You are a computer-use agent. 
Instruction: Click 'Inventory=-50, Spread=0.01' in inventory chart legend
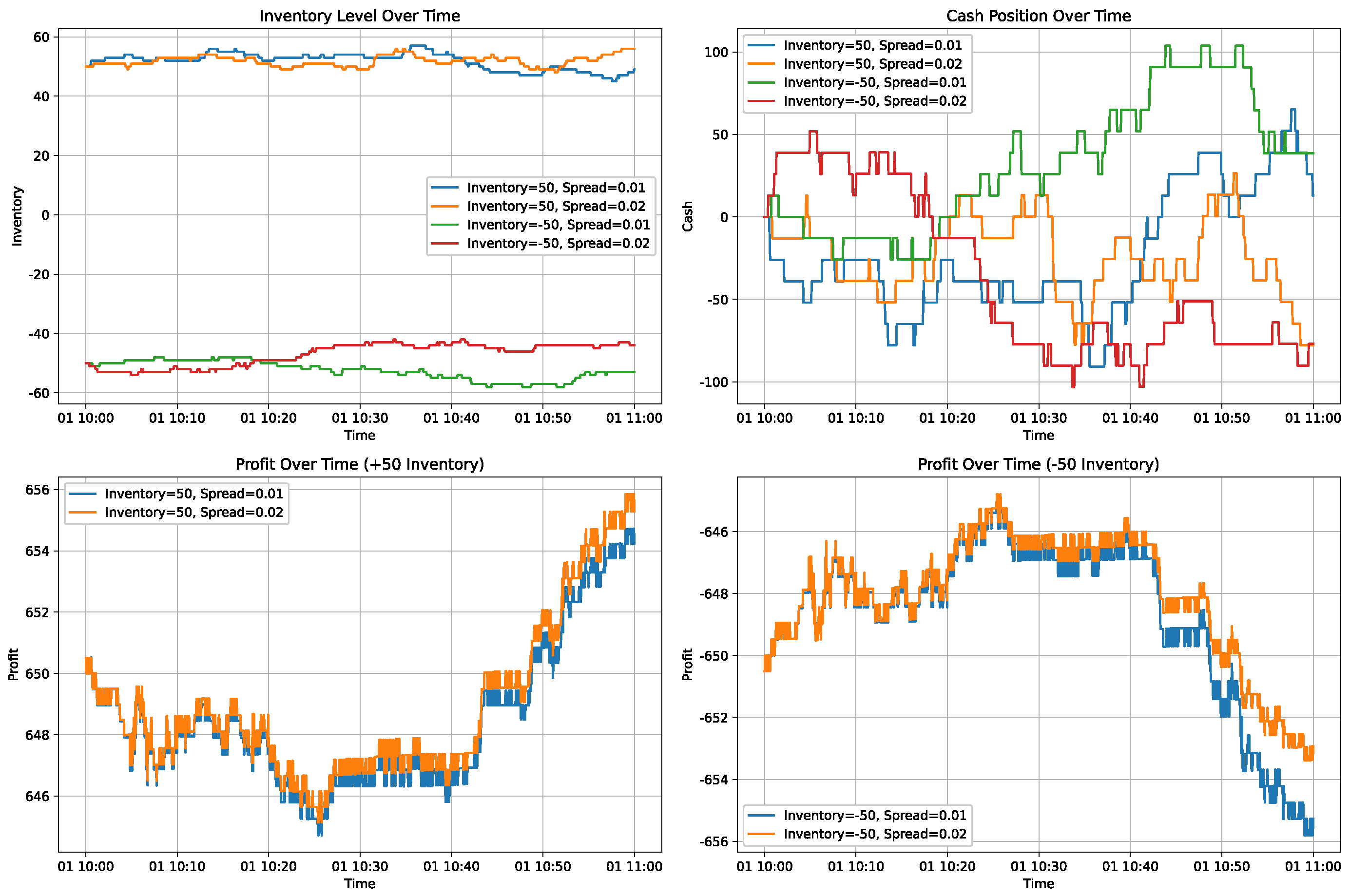[558, 225]
